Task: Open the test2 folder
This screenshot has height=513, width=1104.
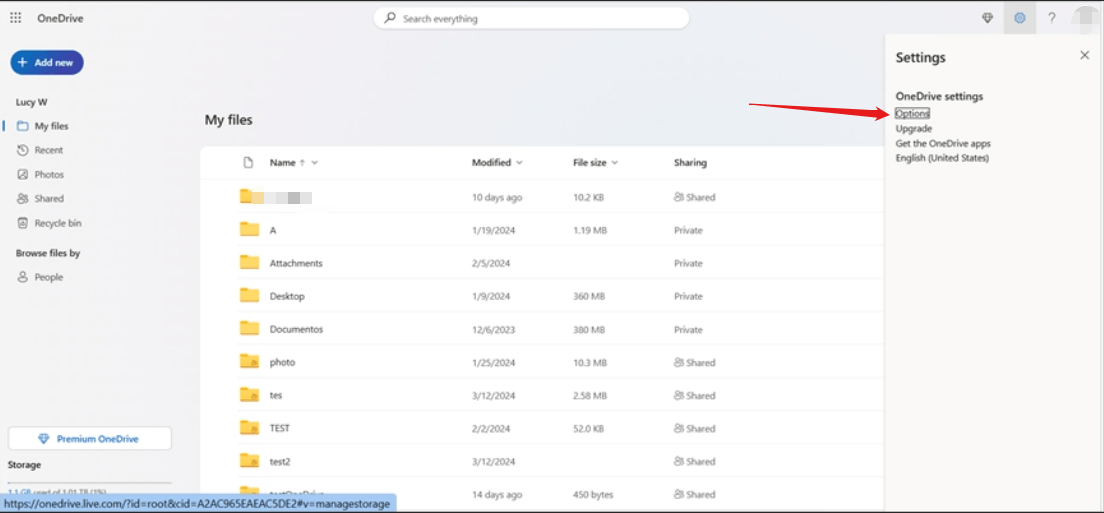Action: coord(280,462)
